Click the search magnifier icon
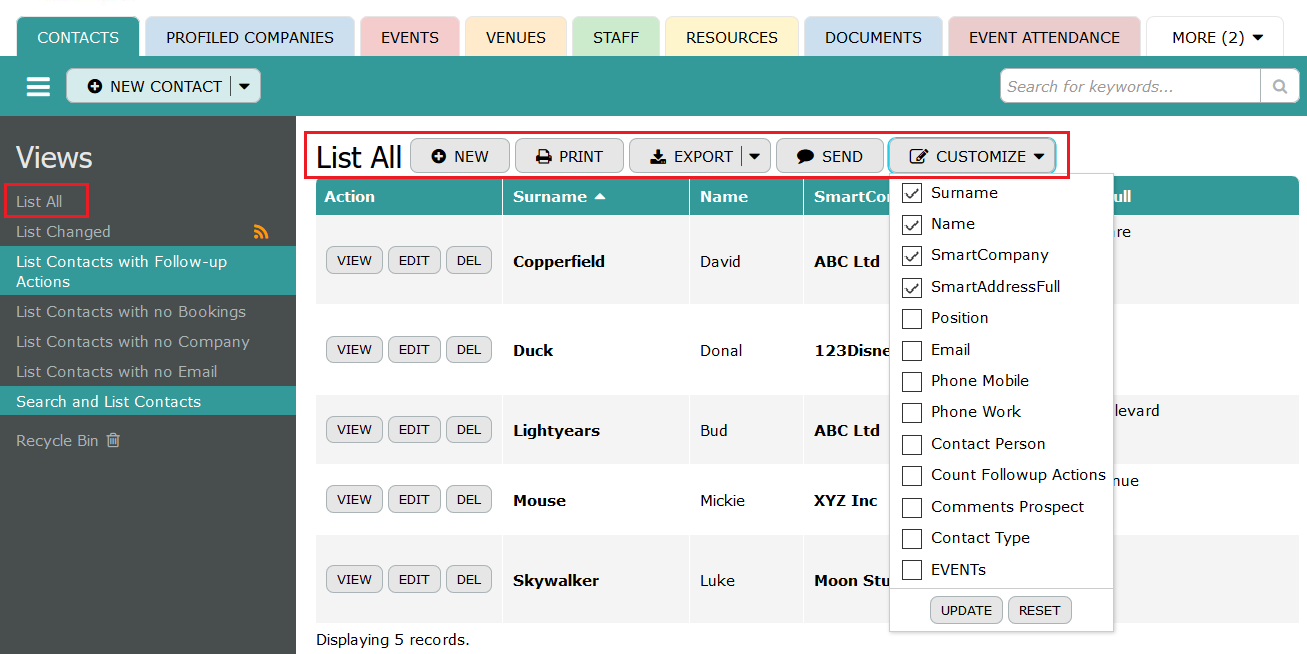 1279,87
